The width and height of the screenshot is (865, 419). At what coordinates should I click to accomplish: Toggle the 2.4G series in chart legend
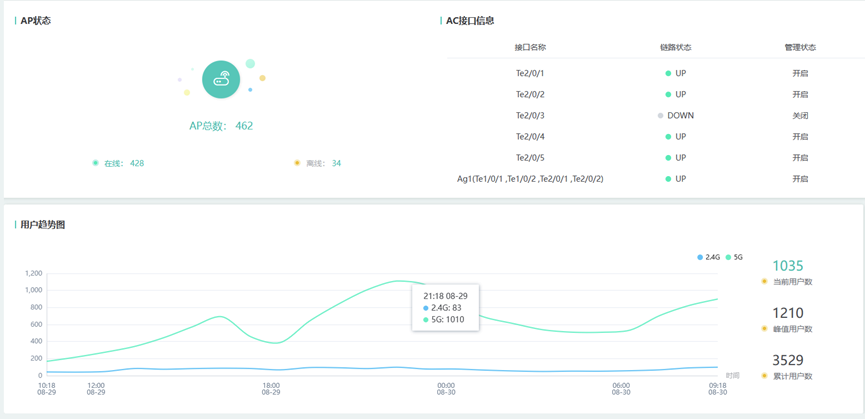coord(709,257)
